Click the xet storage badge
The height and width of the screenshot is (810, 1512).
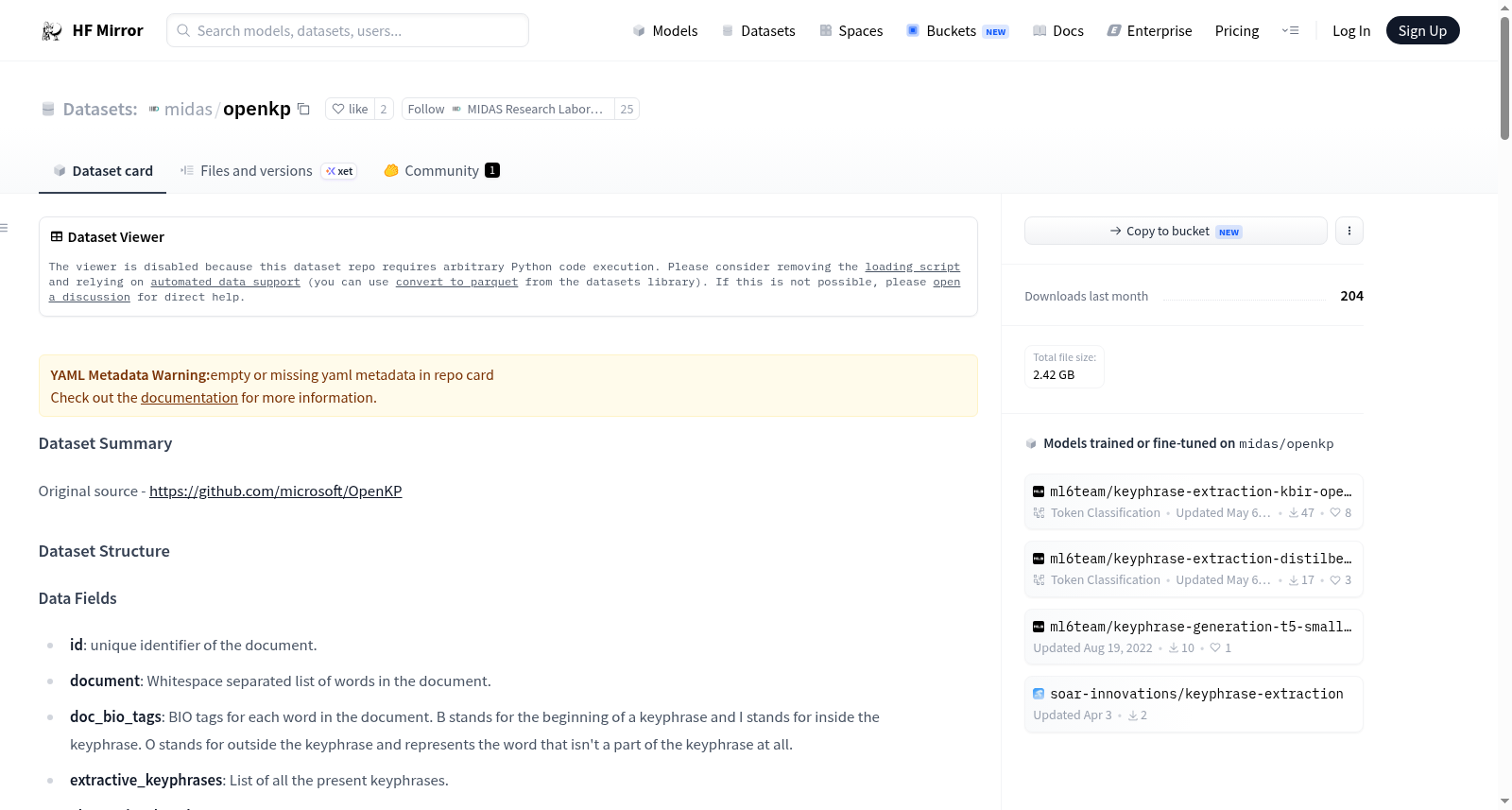(x=339, y=171)
